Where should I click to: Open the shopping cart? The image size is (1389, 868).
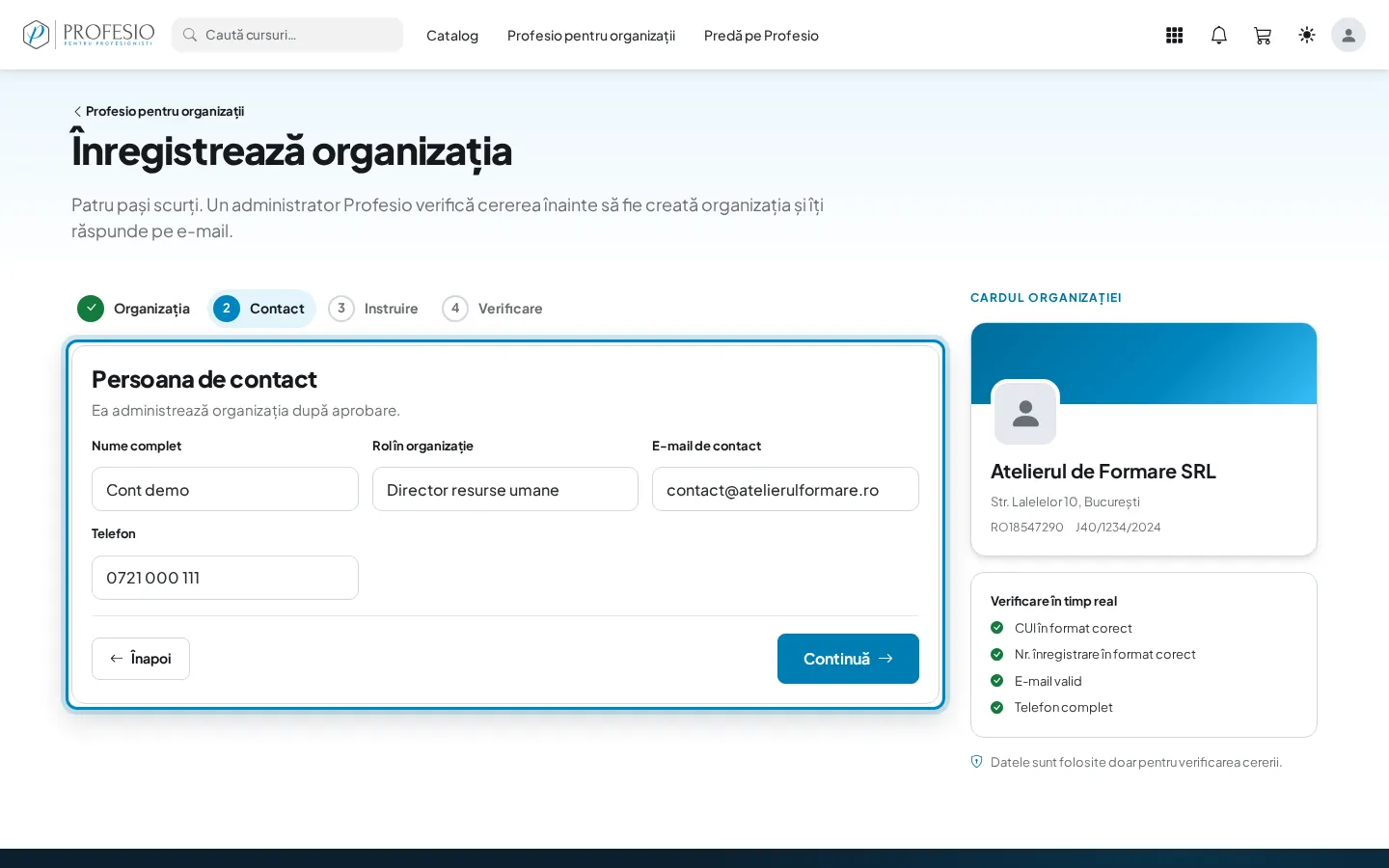[1263, 35]
